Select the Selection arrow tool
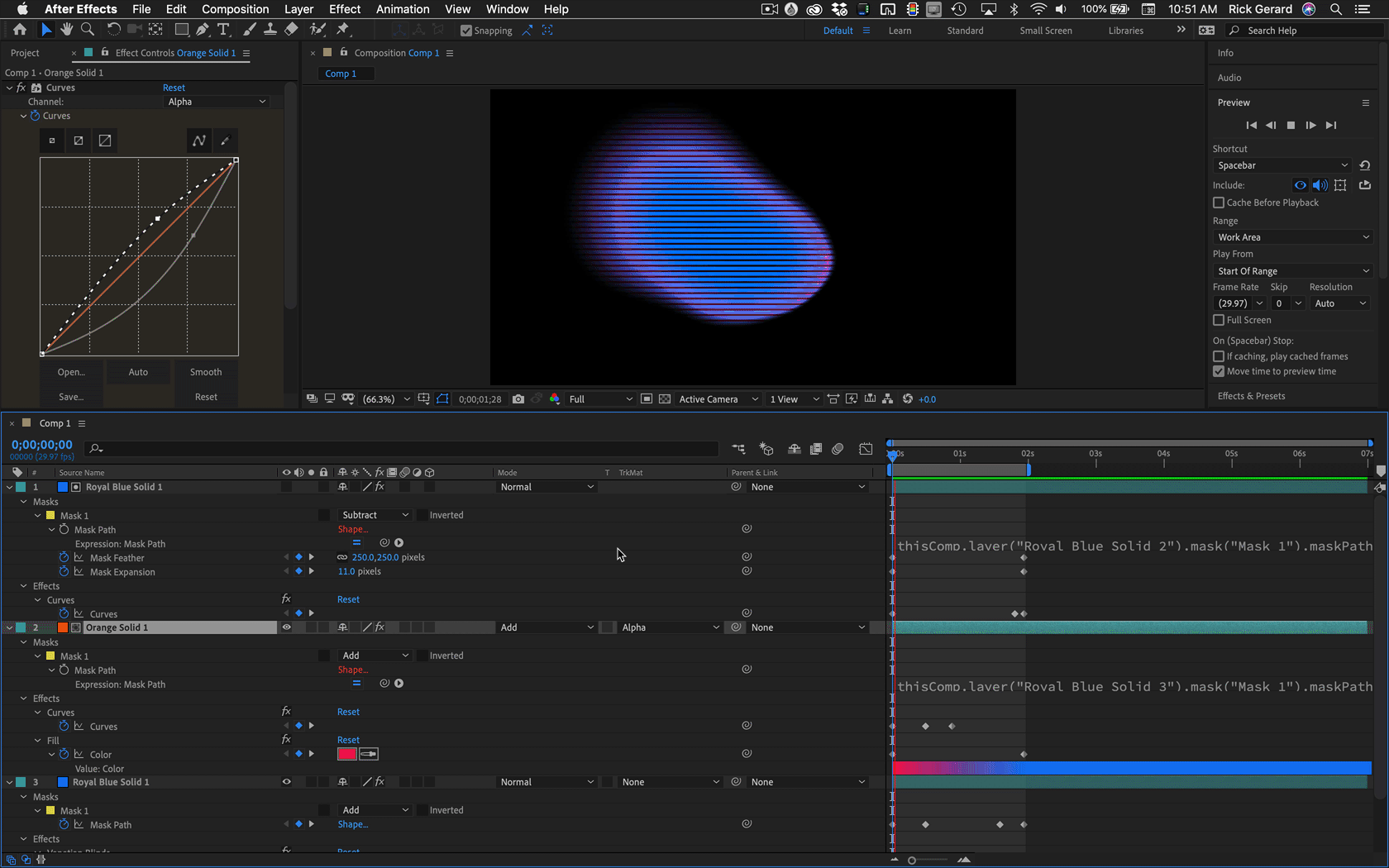This screenshot has width=1389, height=868. tap(46, 30)
